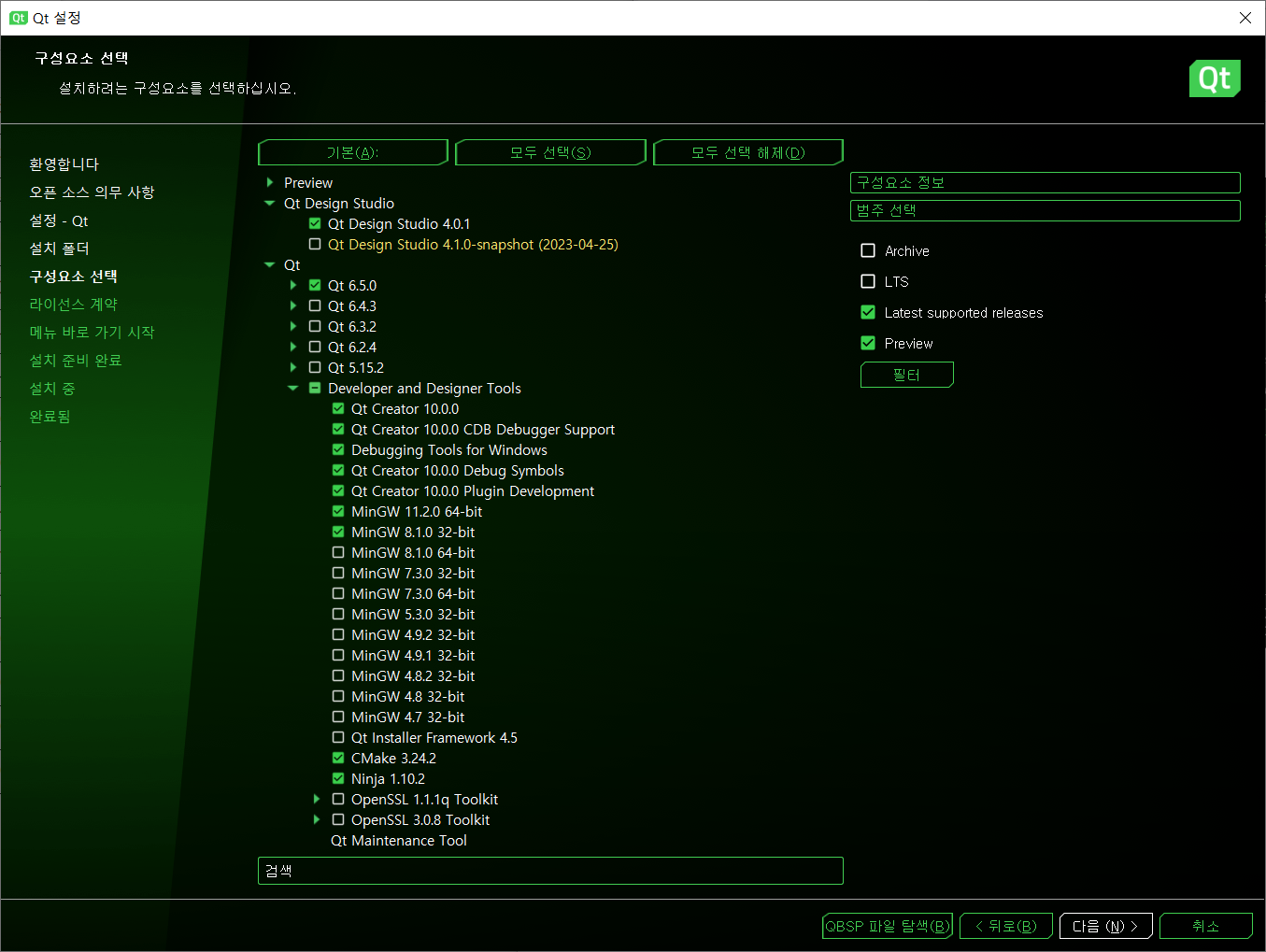The image size is (1266, 952).
Task: Select the MinGW 4.8.2 32-bit row
Action: (413, 676)
